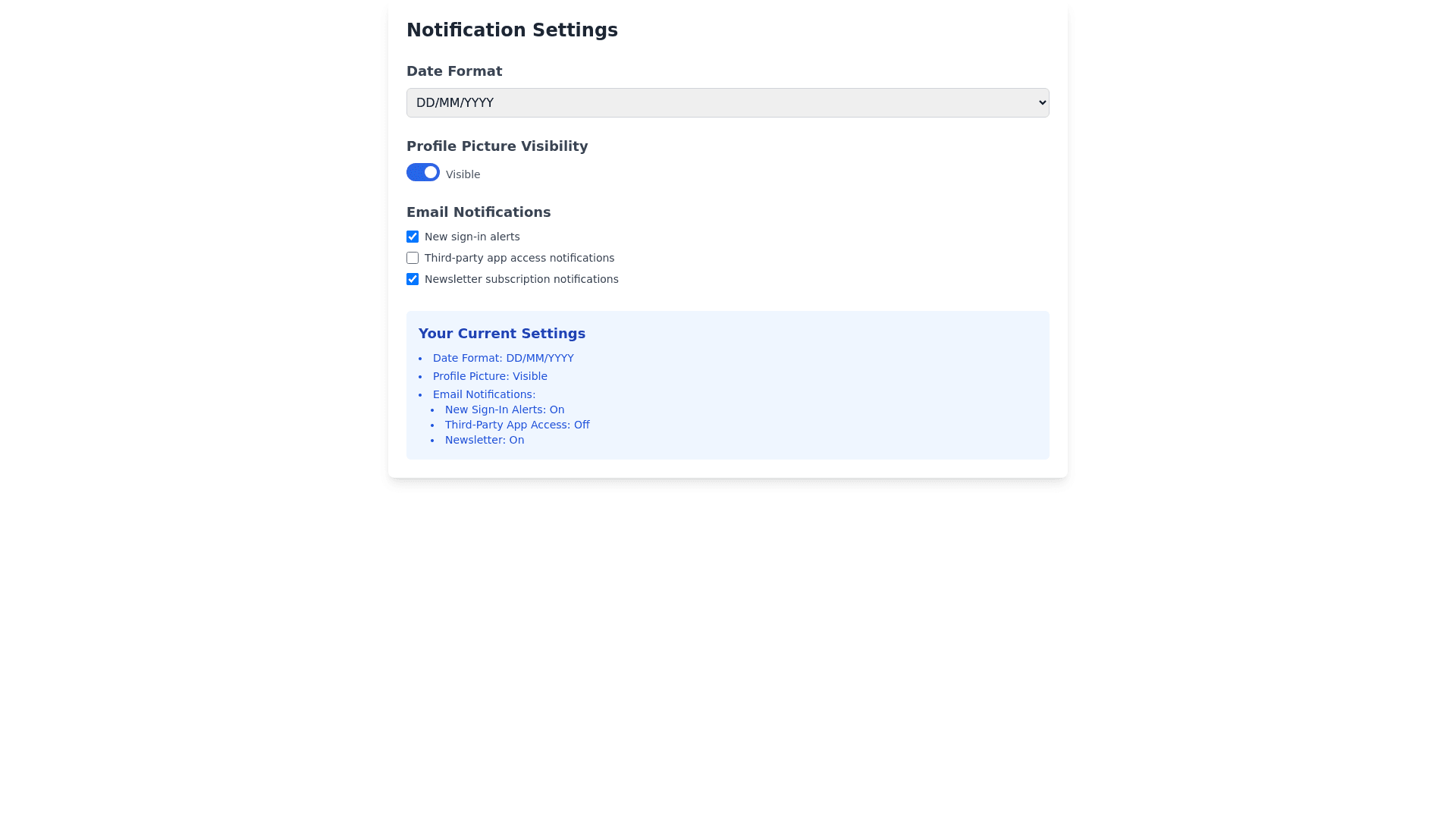Click the 'Visible' toggle label
This screenshot has height=819, width=1456.
[463, 174]
